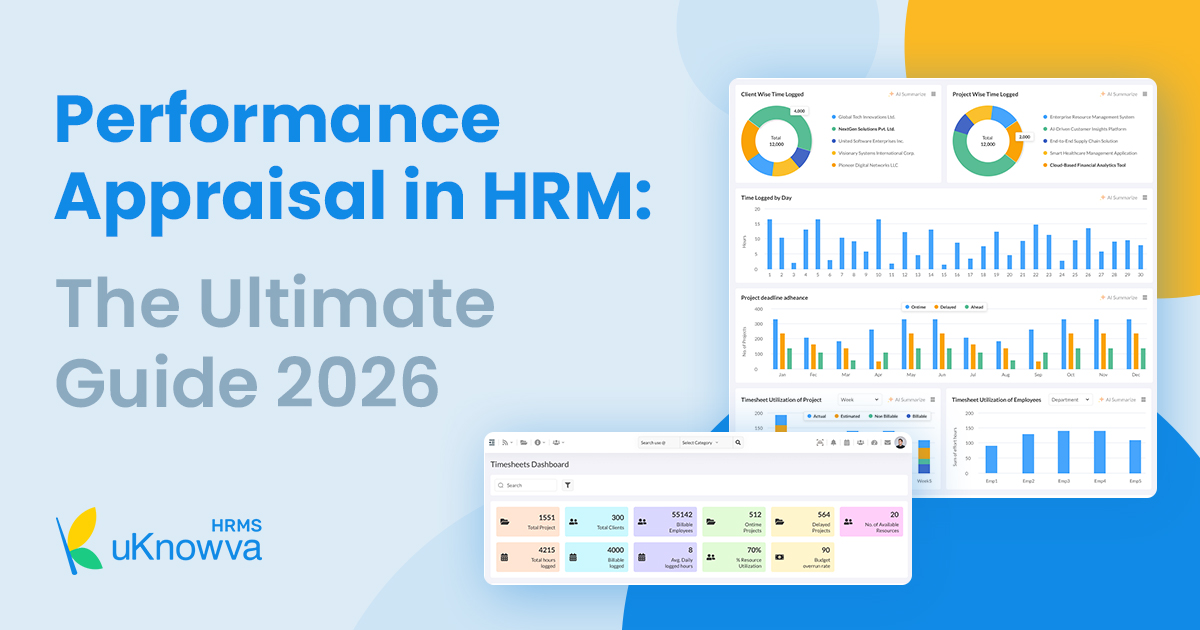Open the user profile avatar
This screenshot has width=1200, height=630.
[x=900, y=442]
